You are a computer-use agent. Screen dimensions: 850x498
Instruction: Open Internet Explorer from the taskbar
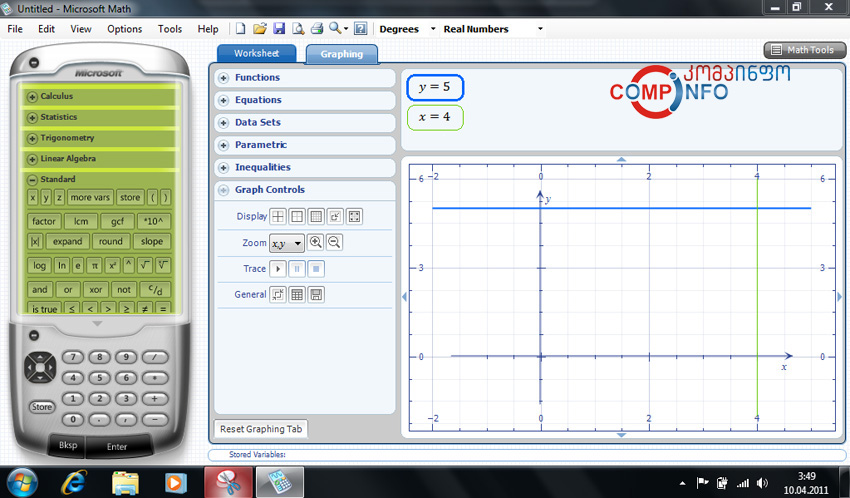point(73,482)
